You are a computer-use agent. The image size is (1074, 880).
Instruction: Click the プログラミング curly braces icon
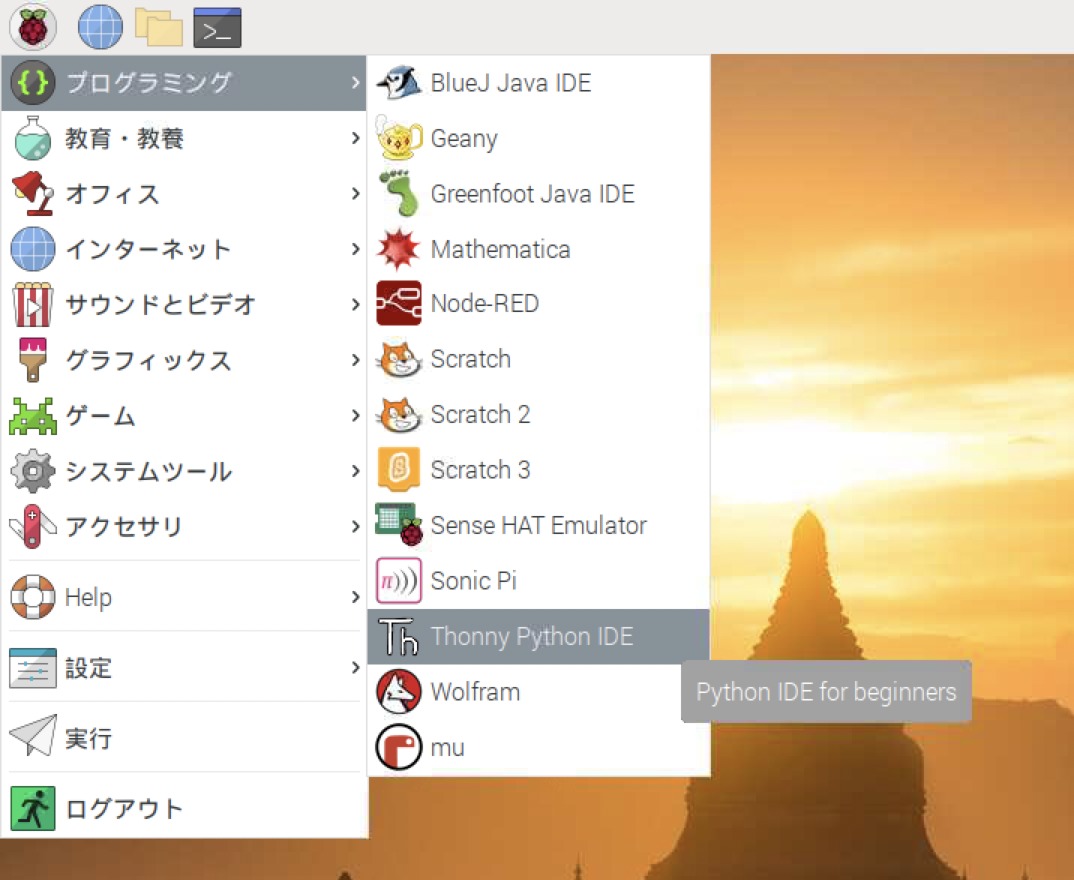coord(32,83)
